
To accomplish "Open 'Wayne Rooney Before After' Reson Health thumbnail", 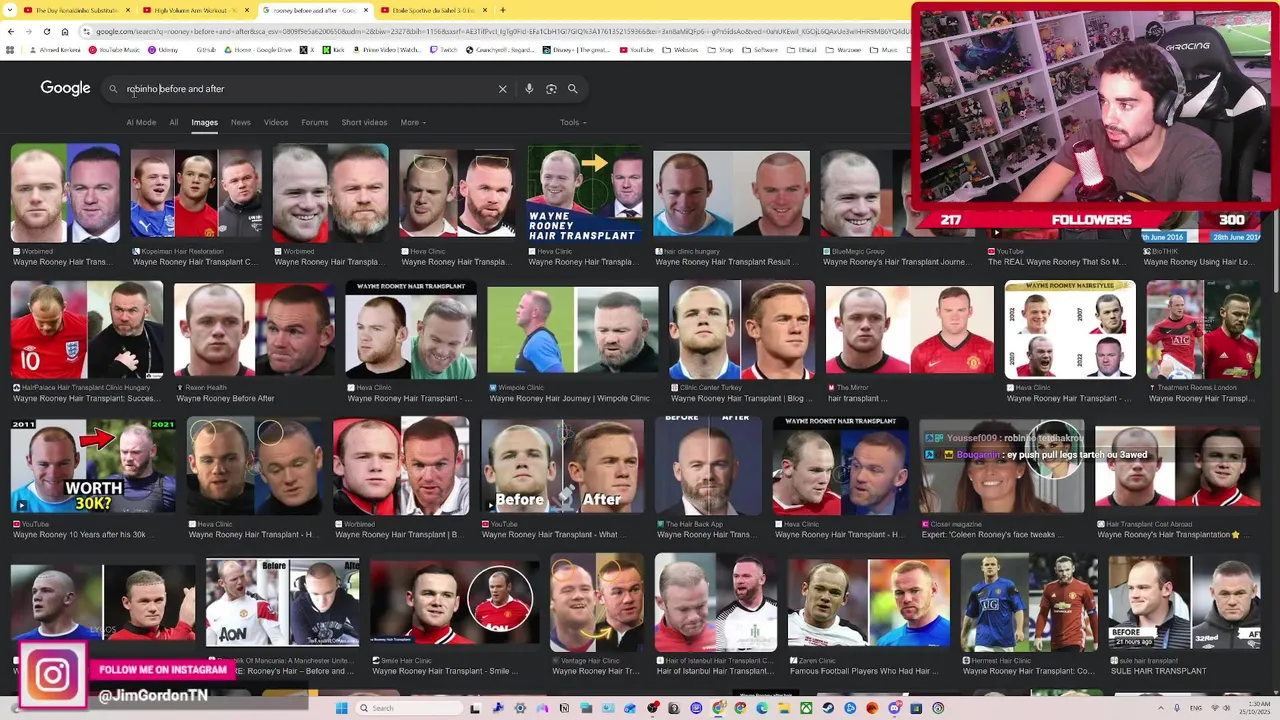I will pyautogui.click(x=254, y=330).
